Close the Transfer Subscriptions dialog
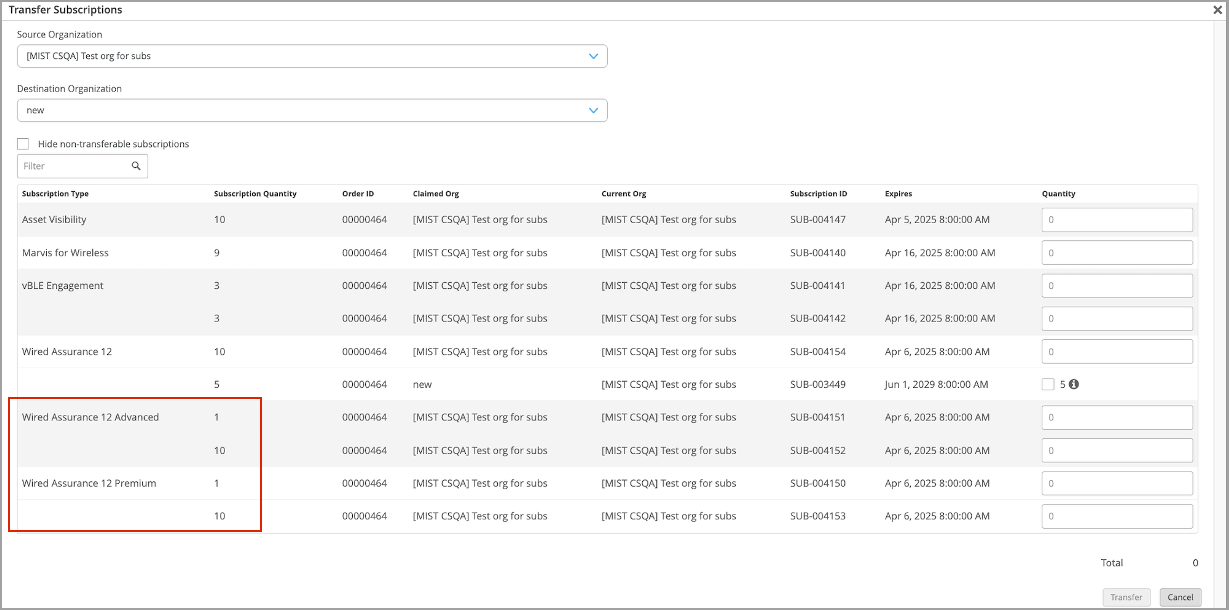The width and height of the screenshot is (1229, 610). [1217, 10]
